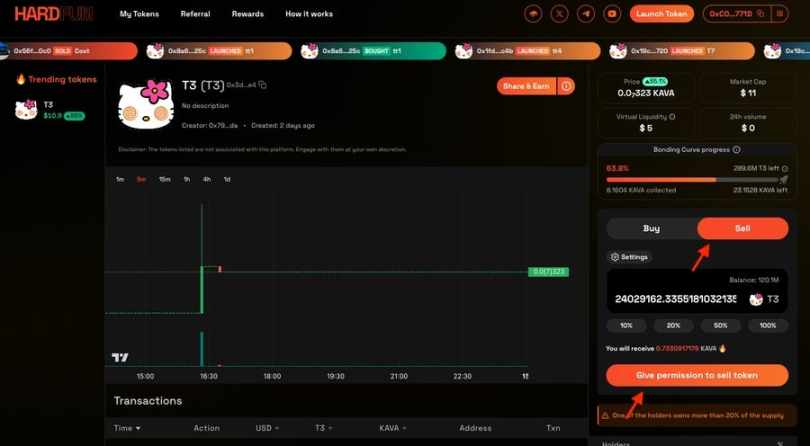Click the Txn column header

[553, 428]
